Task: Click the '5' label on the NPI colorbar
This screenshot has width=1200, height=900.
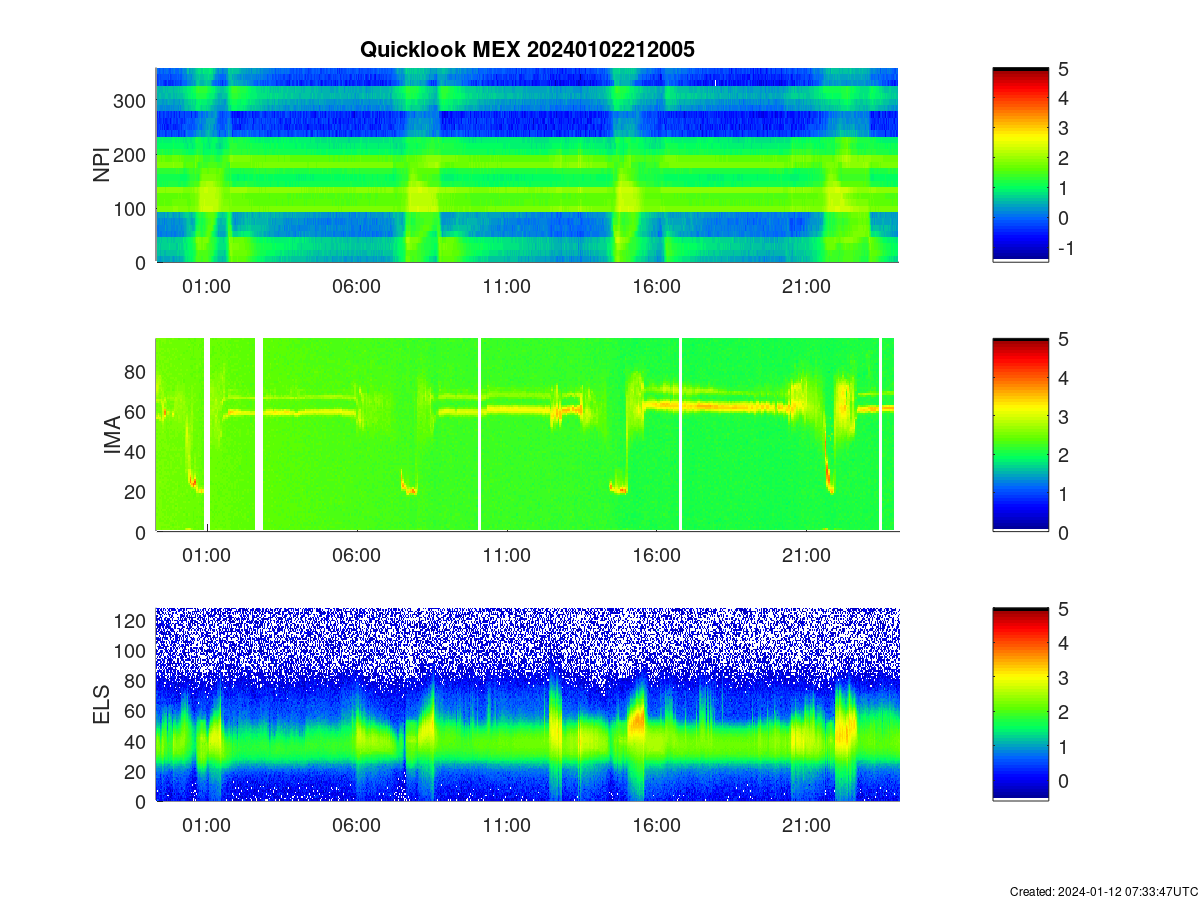Action: pyautogui.click(x=1064, y=69)
